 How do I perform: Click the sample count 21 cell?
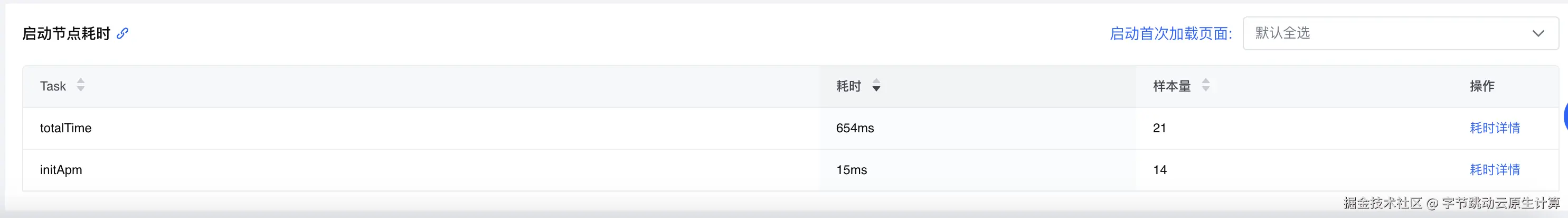[x=1159, y=128]
